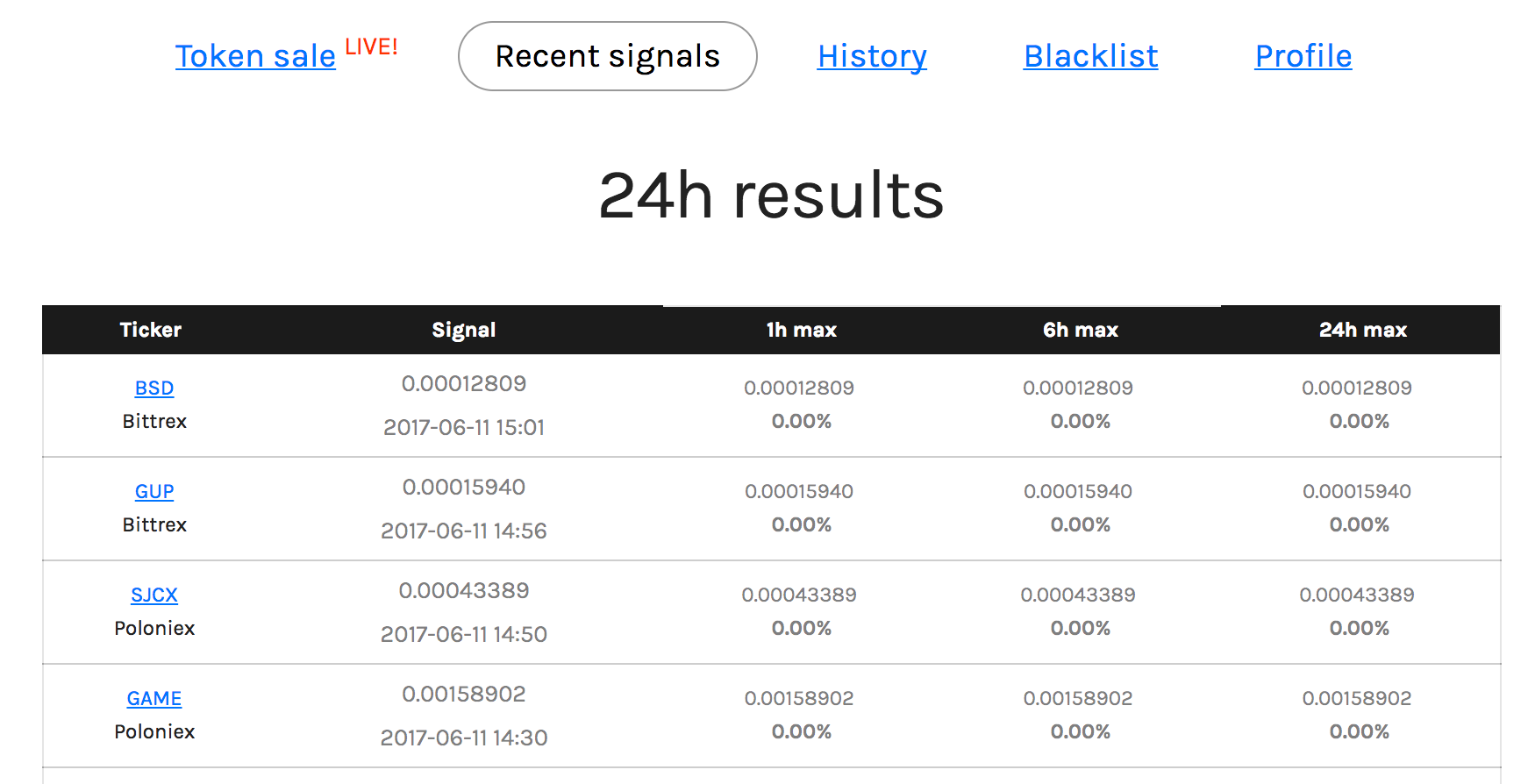Click the Signal column header

[x=464, y=330]
